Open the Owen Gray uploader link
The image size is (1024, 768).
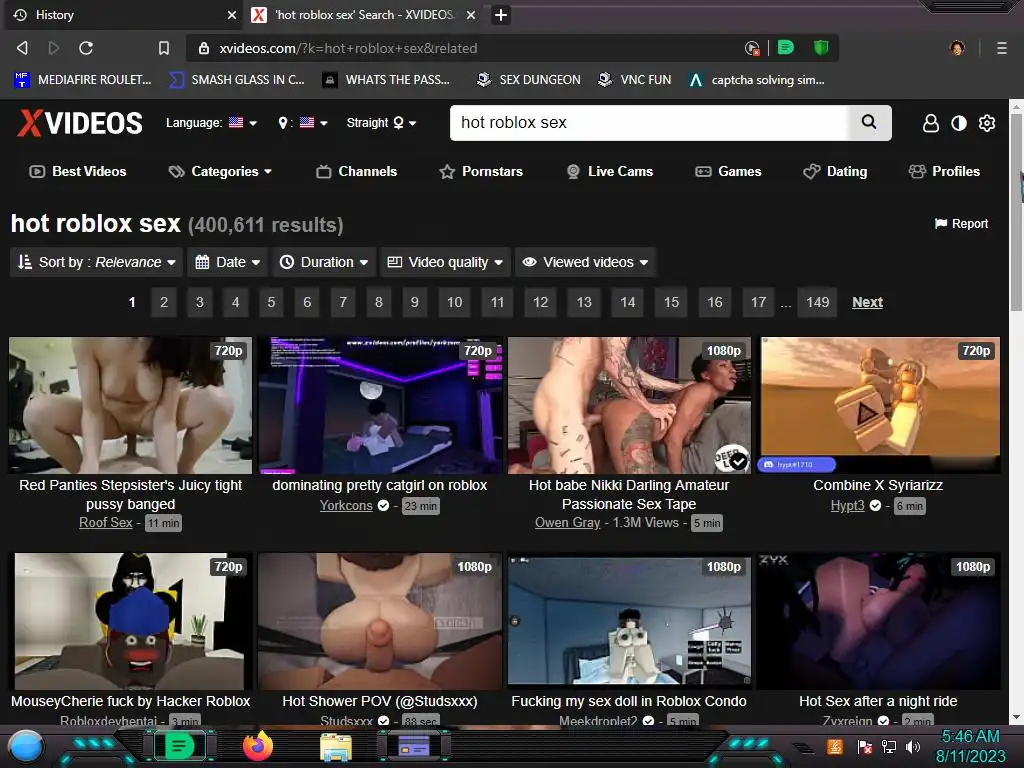568,522
